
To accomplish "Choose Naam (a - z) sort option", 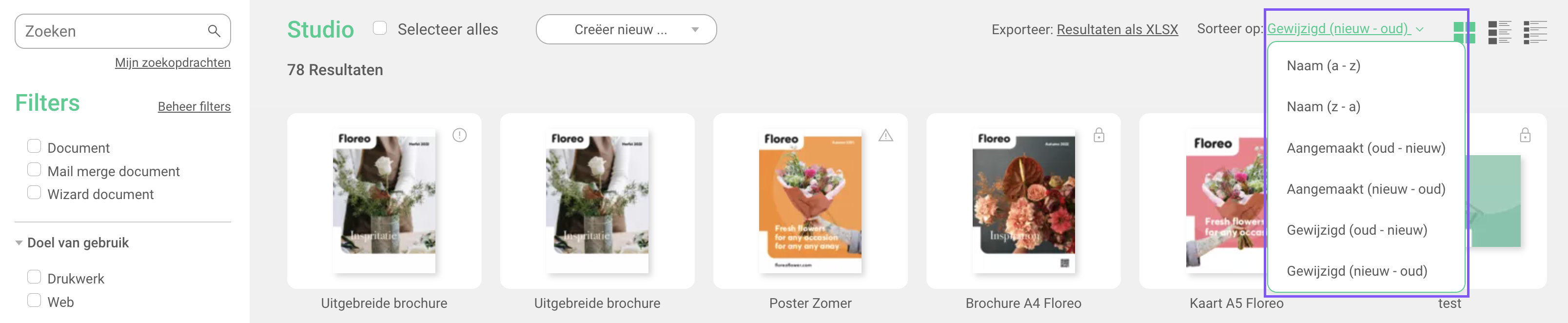I will [1323, 66].
